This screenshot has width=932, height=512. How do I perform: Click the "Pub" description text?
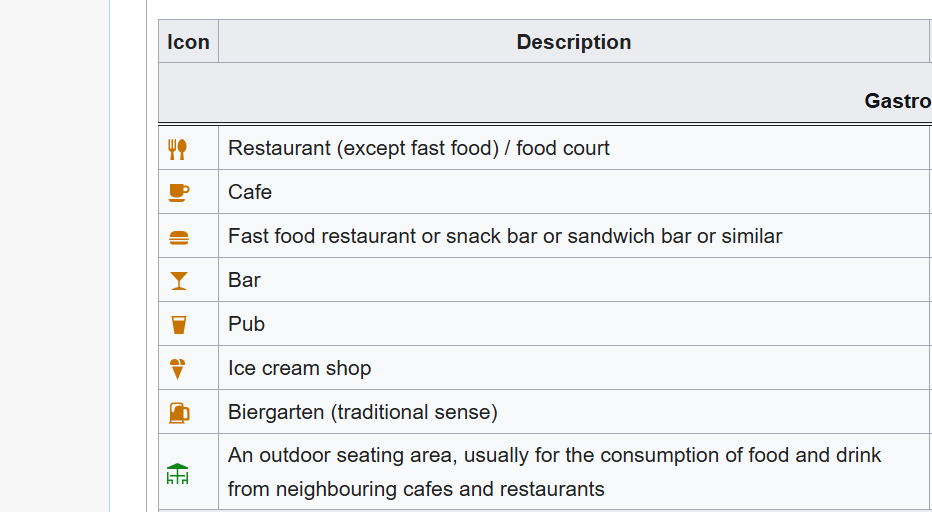click(246, 324)
